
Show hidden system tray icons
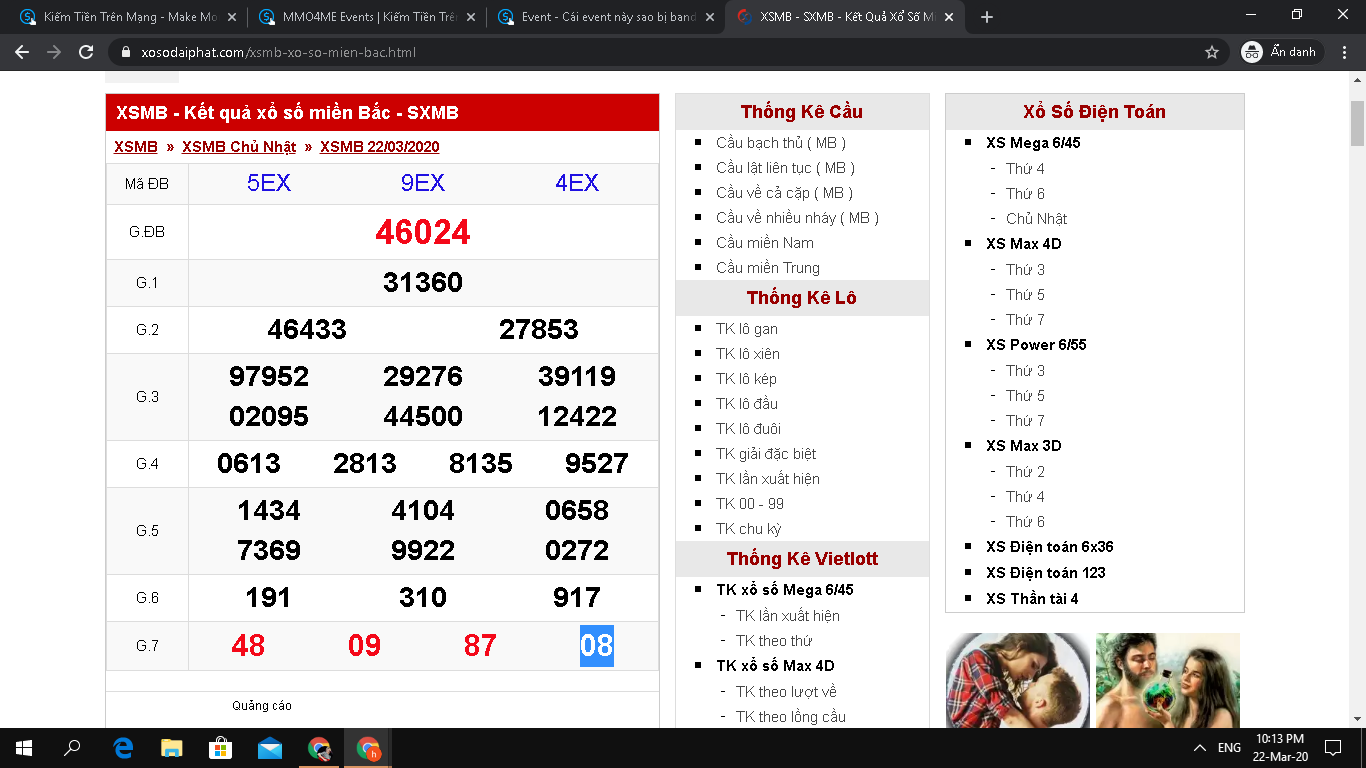pyautogui.click(x=1200, y=748)
